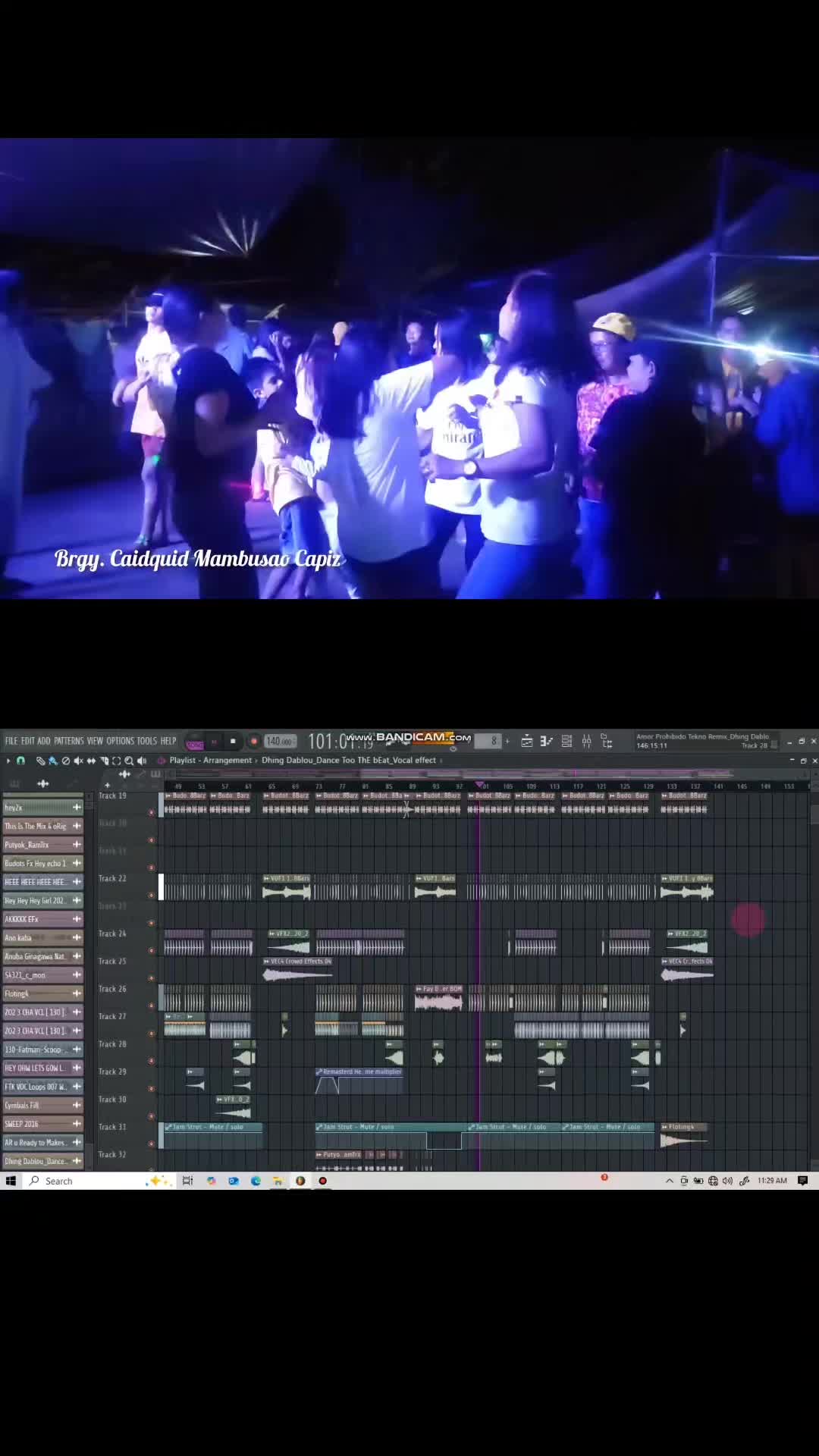The width and height of the screenshot is (819, 1456).
Task: Open the ADD menu
Action: [x=44, y=741]
